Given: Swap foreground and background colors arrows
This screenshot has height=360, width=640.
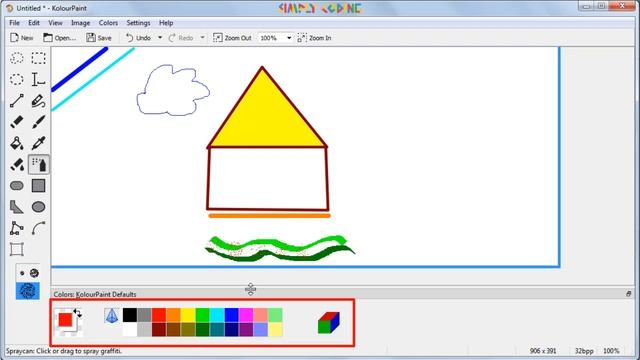Looking at the screenshot, I should (x=78, y=313).
